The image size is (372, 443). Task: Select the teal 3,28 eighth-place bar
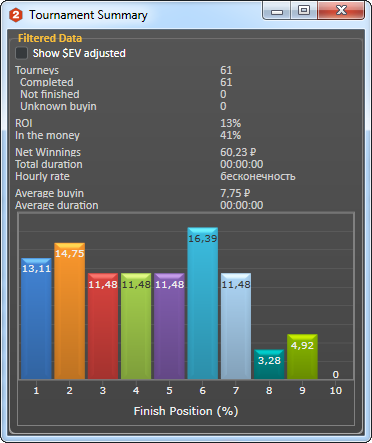[x=269, y=364]
